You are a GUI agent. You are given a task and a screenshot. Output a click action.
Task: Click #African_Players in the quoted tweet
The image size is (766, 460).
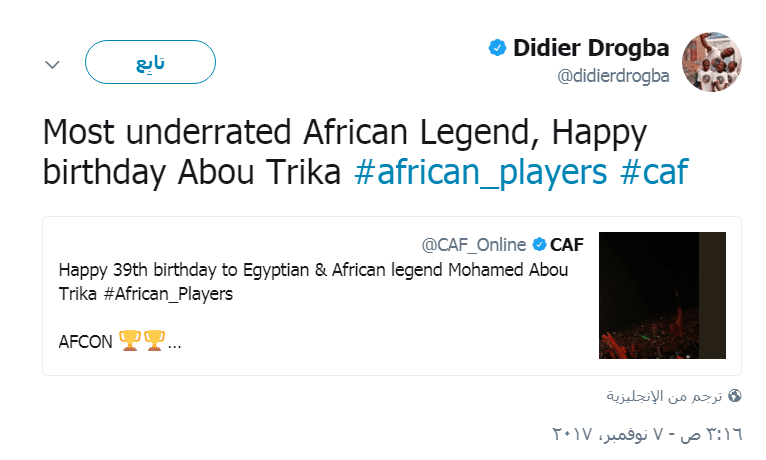[168, 294]
